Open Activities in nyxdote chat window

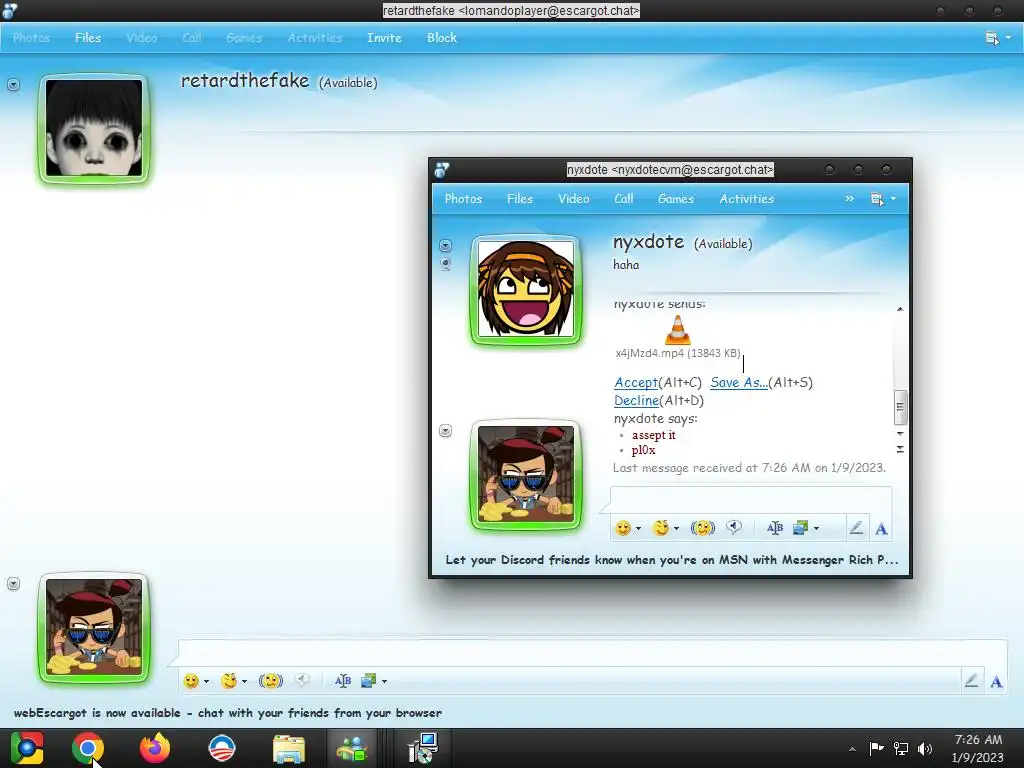(x=746, y=199)
